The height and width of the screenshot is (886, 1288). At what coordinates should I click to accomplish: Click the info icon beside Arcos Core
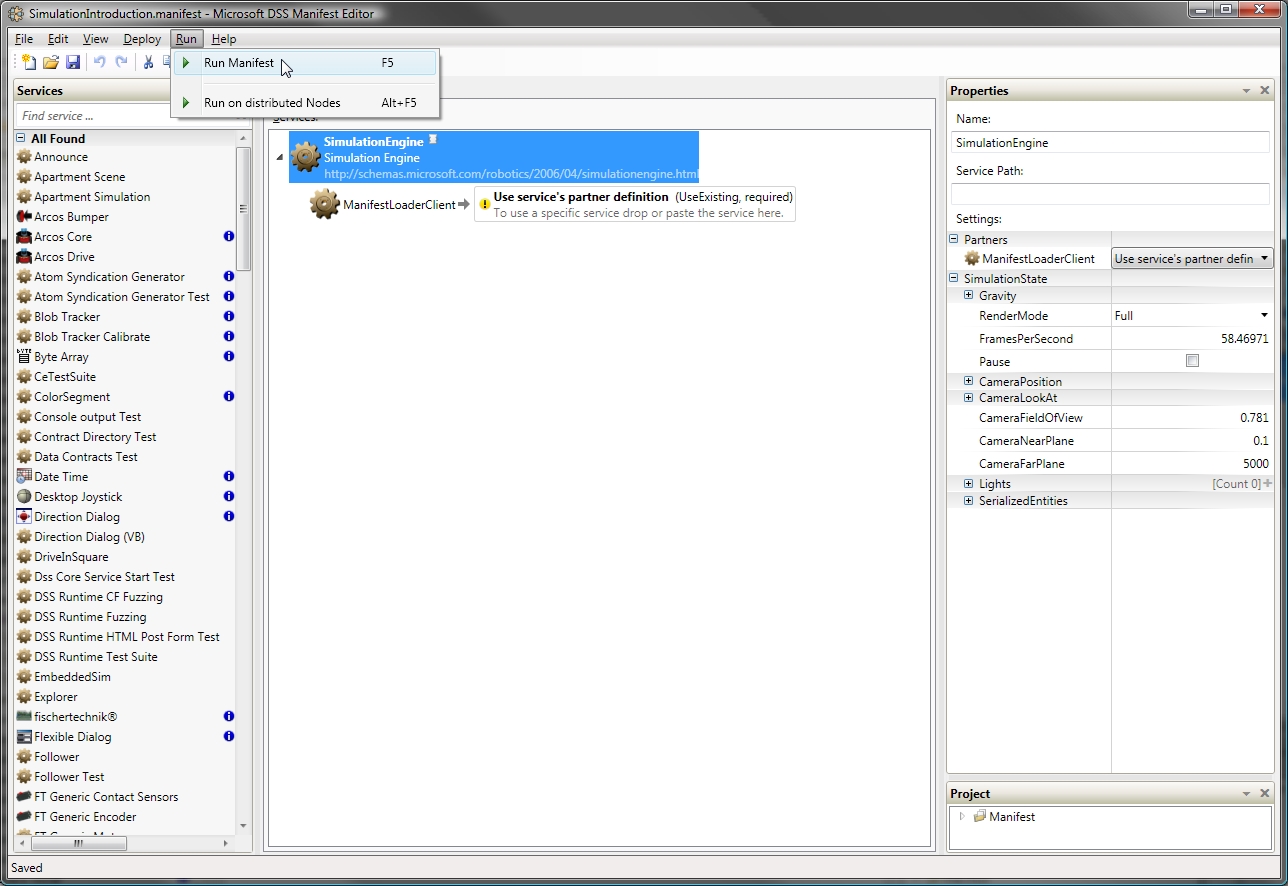coord(229,237)
